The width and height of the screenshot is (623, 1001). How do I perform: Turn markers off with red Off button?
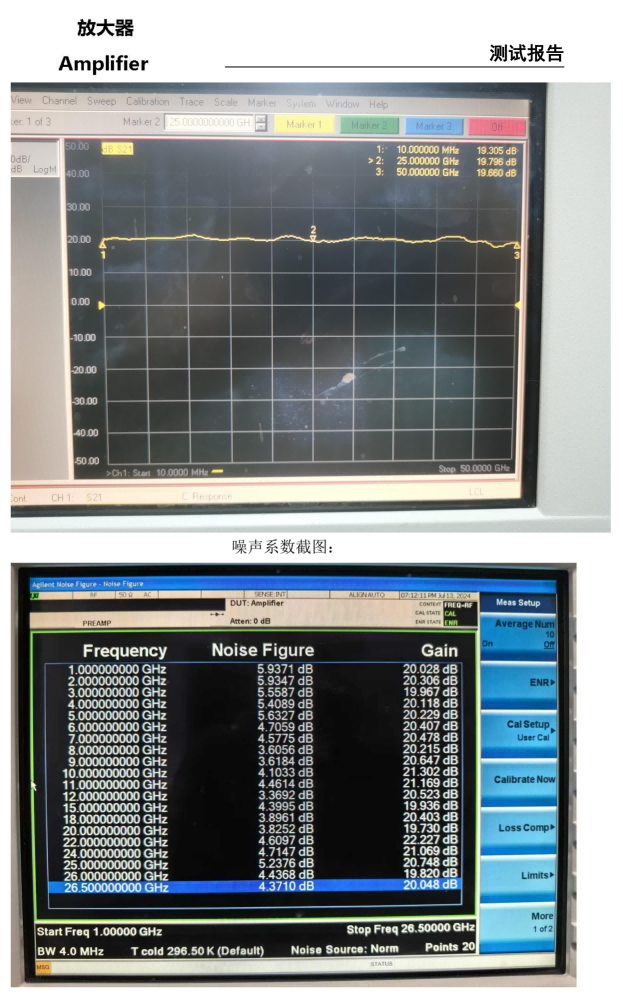coord(496,126)
